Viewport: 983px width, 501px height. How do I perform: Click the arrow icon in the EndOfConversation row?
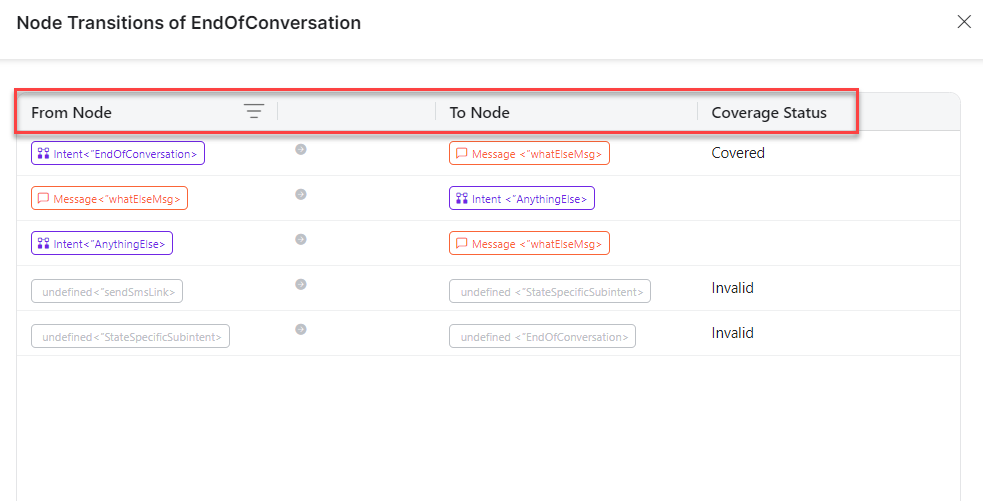(x=300, y=150)
